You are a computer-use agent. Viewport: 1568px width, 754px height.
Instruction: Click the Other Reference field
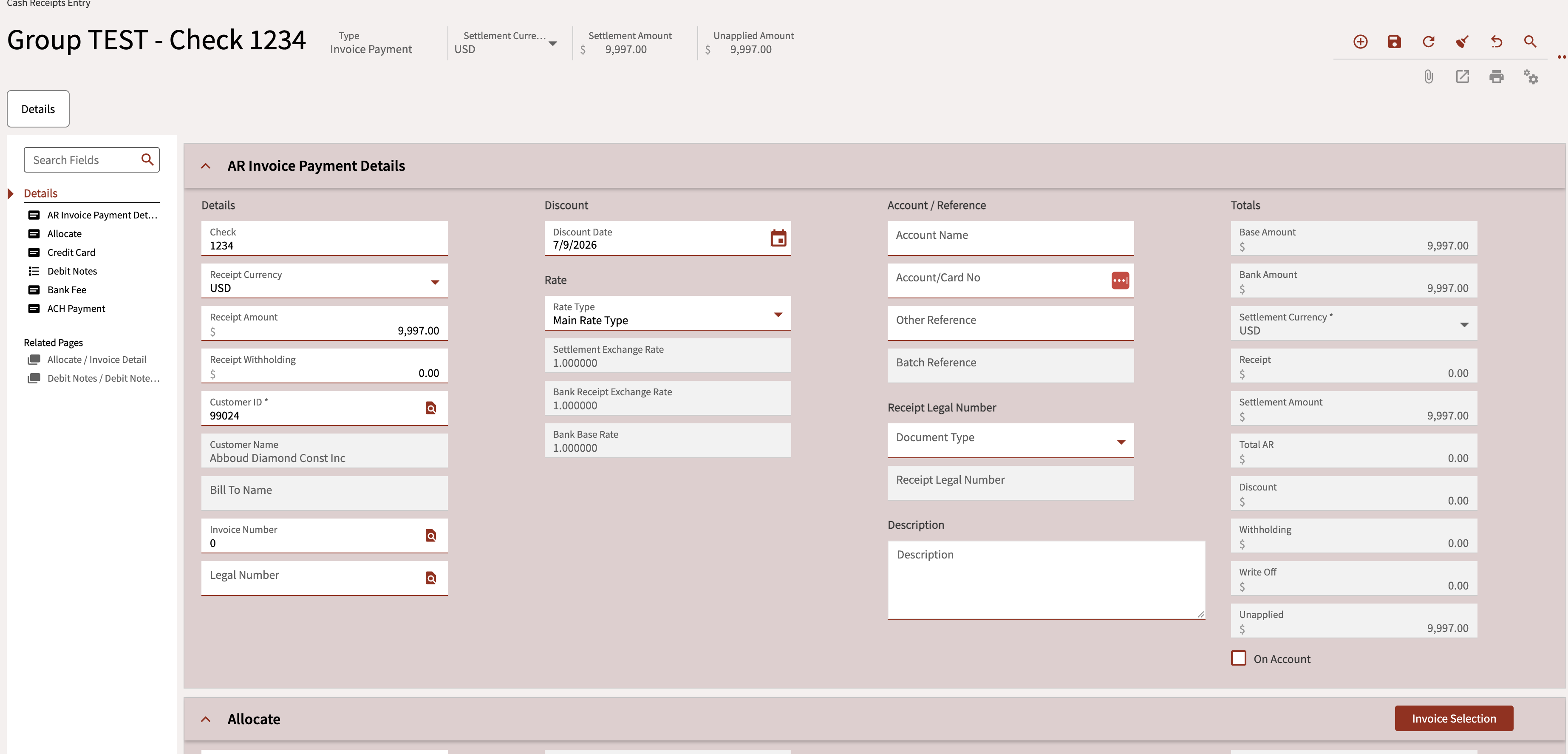tap(1010, 323)
